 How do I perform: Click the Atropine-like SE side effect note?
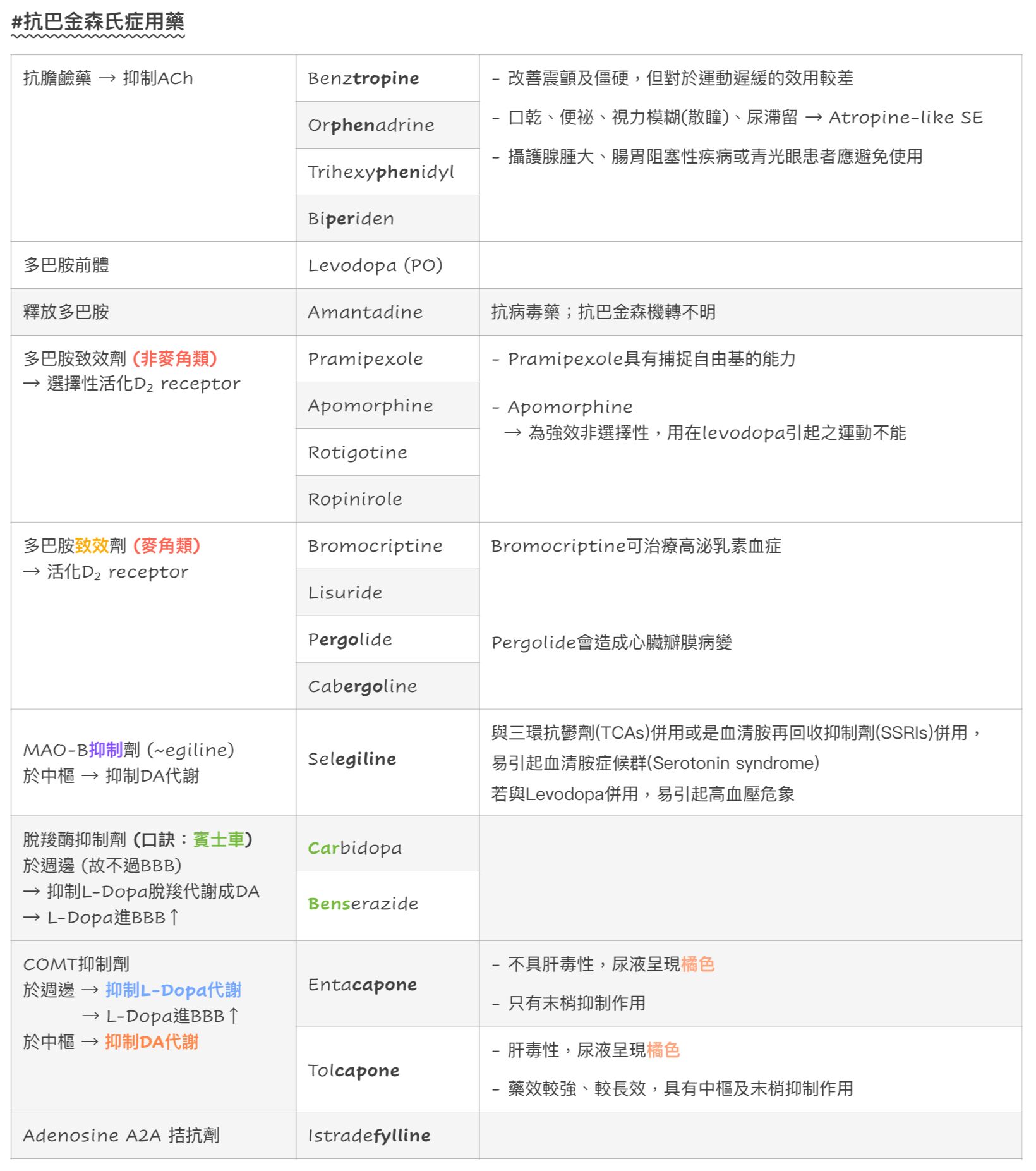[905, 118]
